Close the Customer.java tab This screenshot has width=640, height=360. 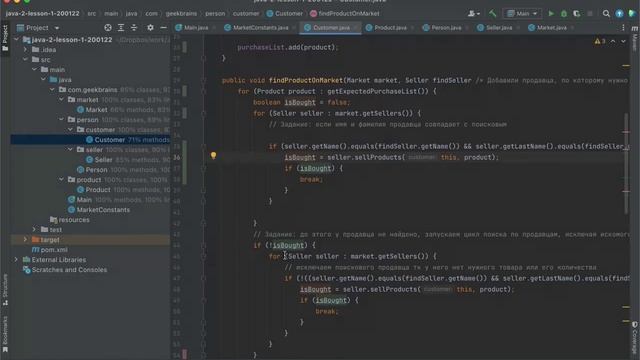[356, 28]
